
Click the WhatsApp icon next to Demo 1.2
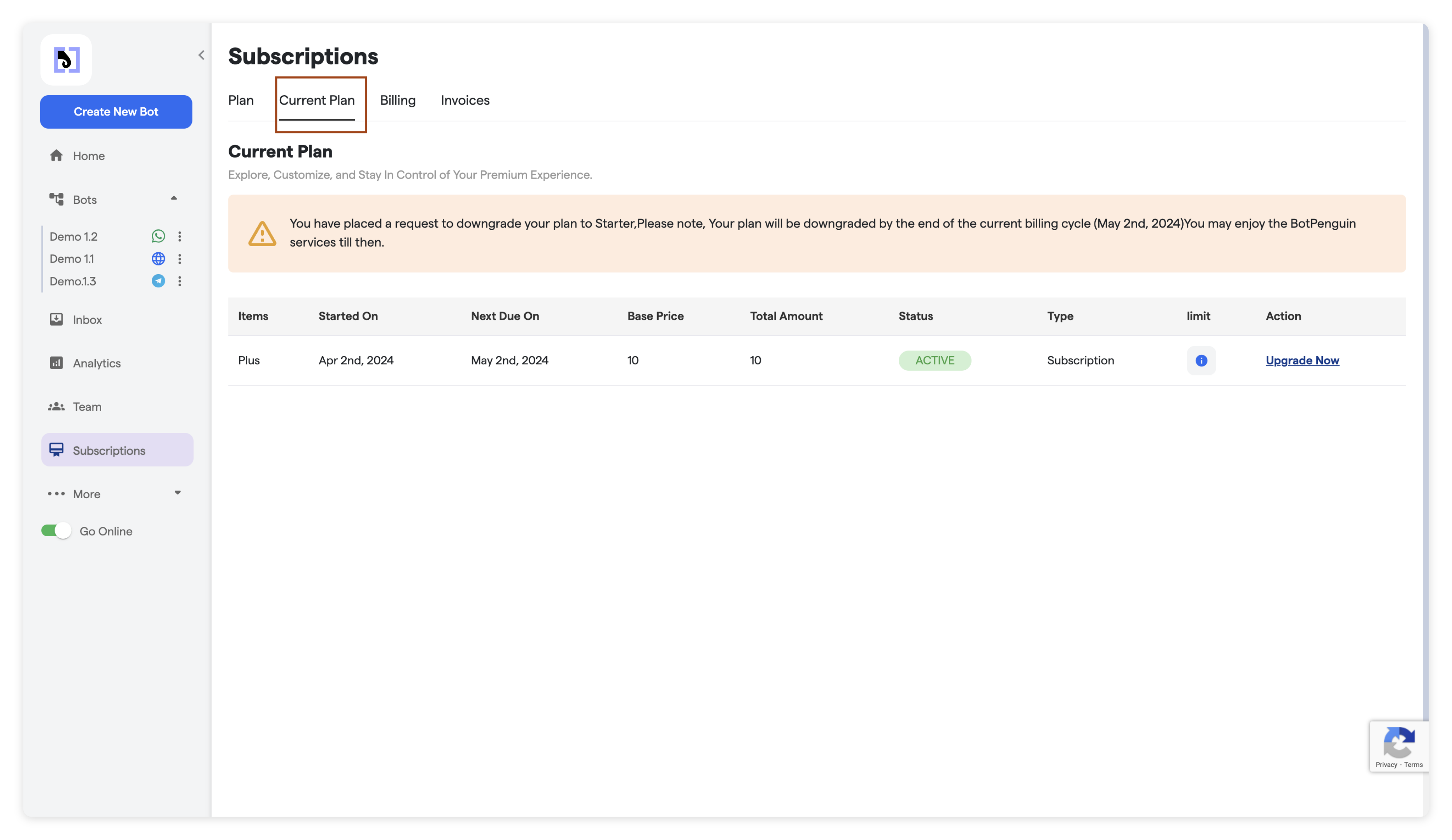[x=158, y=236]
